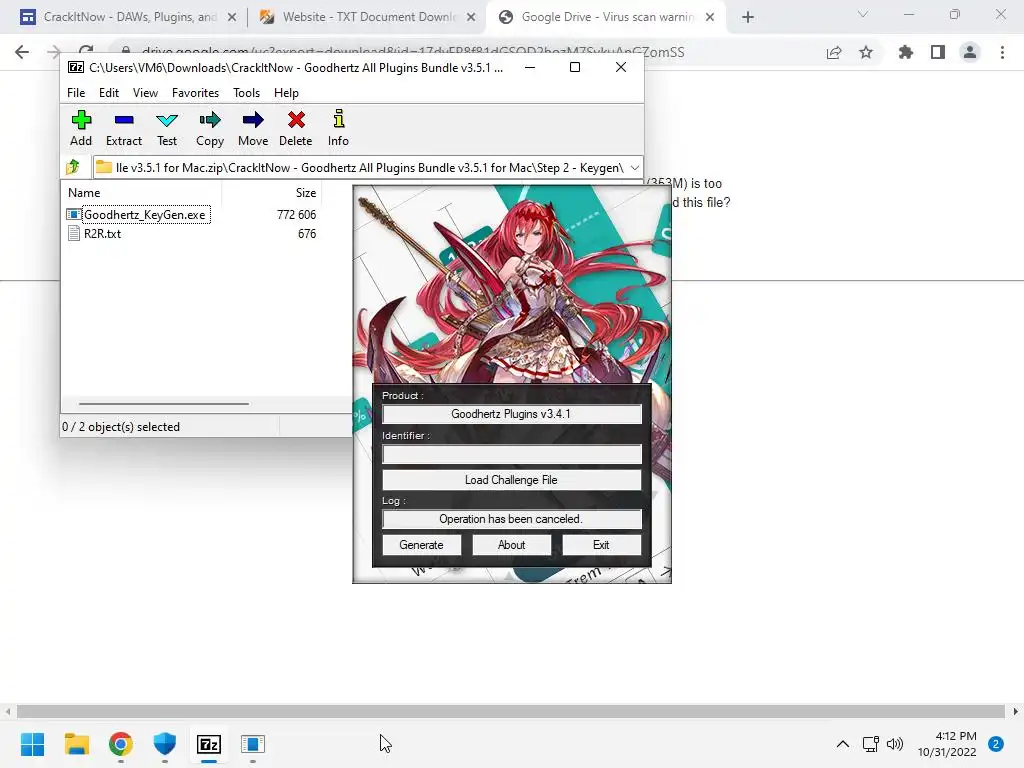The image size is (1024, 768).
Task: Click the Exit button in keygen
Action: coord(601,545)
